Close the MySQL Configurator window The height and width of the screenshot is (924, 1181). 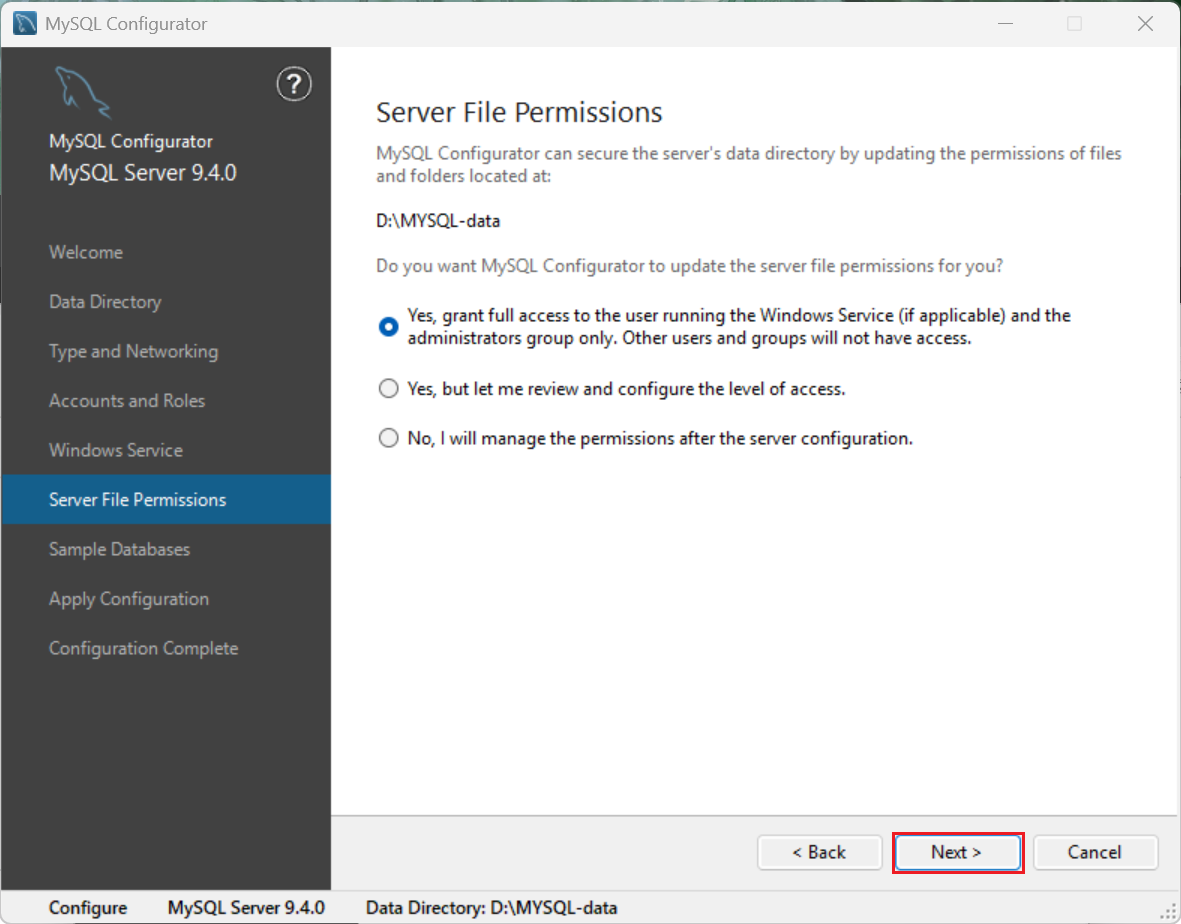tap(1146, 23)
